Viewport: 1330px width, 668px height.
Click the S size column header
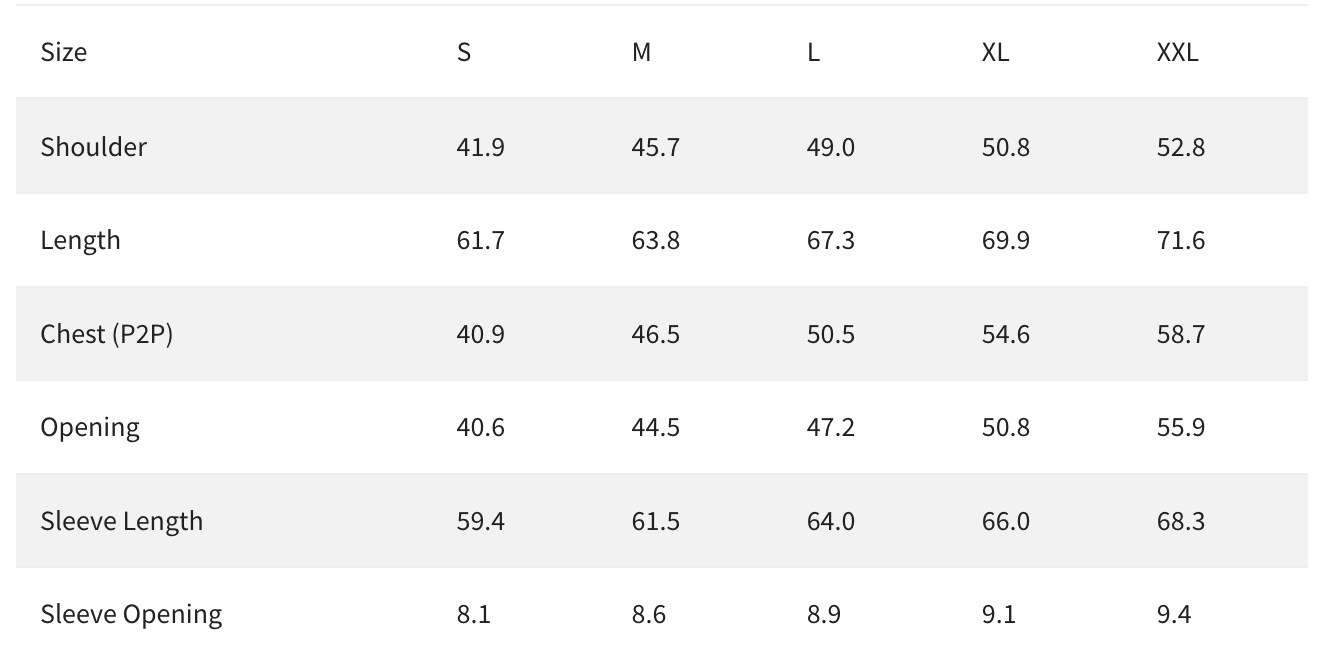464,52
